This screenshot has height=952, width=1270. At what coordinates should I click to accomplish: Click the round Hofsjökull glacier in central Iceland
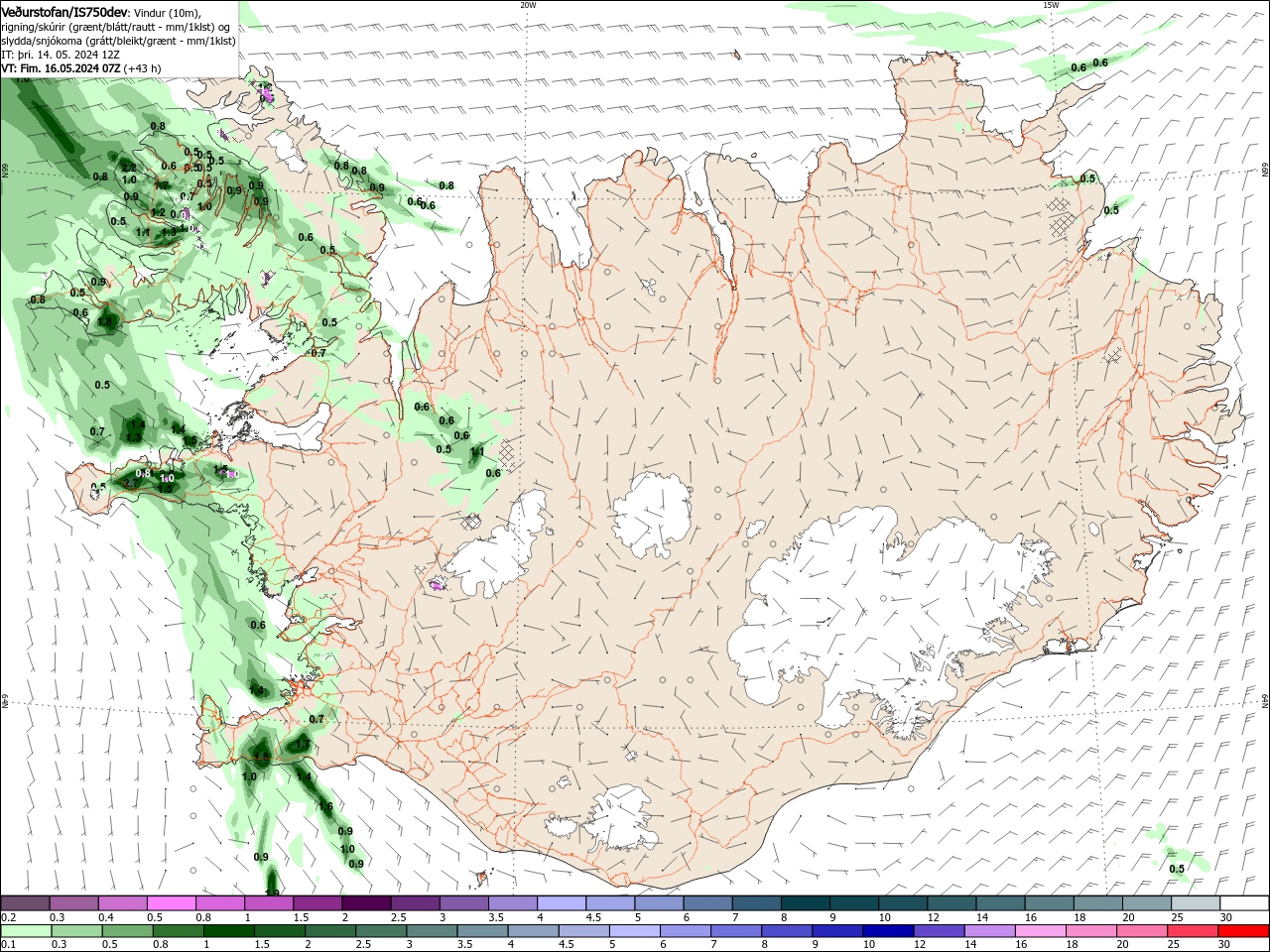652,515
